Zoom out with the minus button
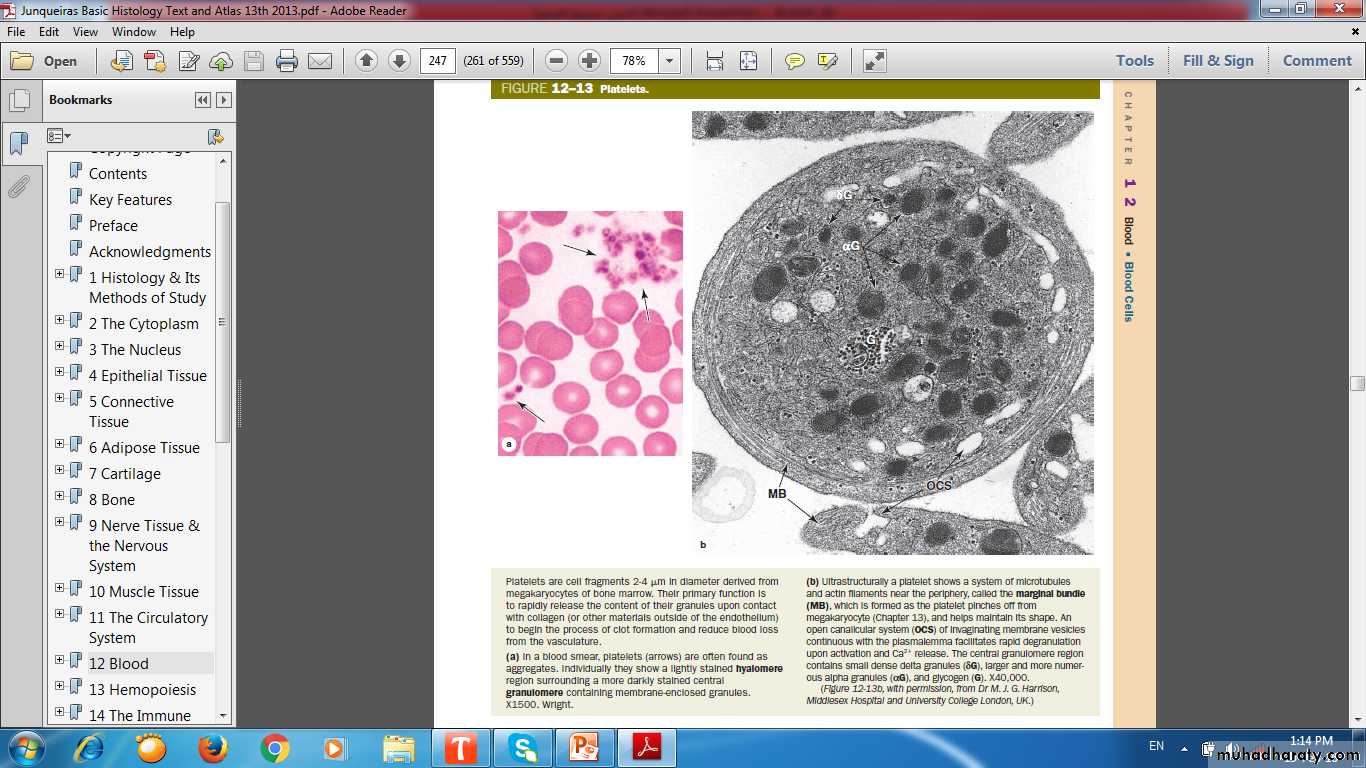Screen dimensions: 1366x768 point(557,61)
